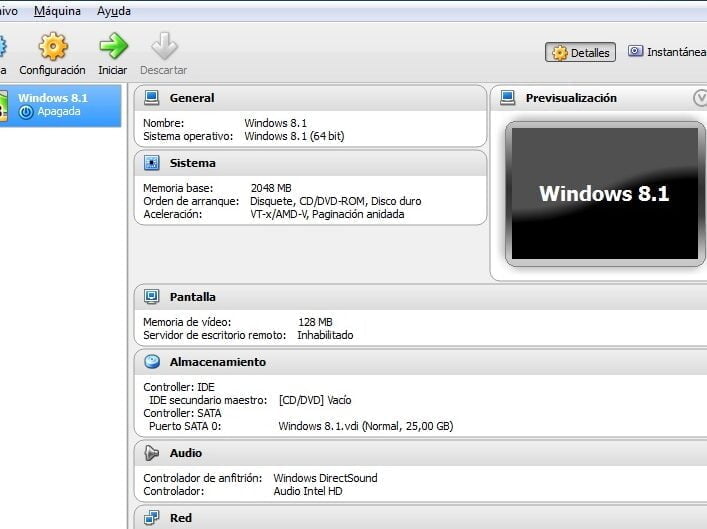
Task: Collapse the Previsualización panel arrow
Action: point(700,98)
